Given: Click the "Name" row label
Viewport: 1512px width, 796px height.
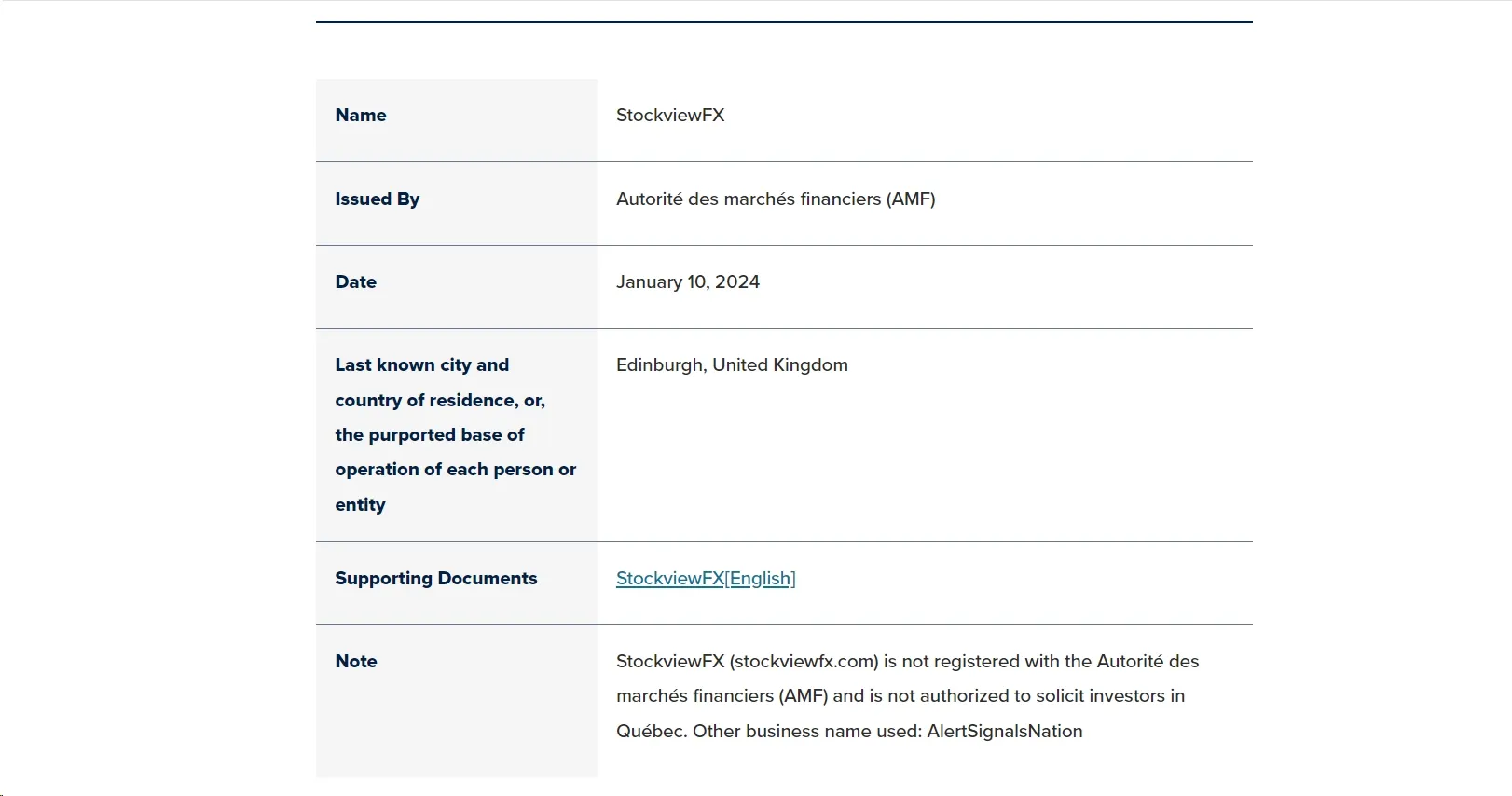Looking at the screenshot, I should click(x=361, y=116).
